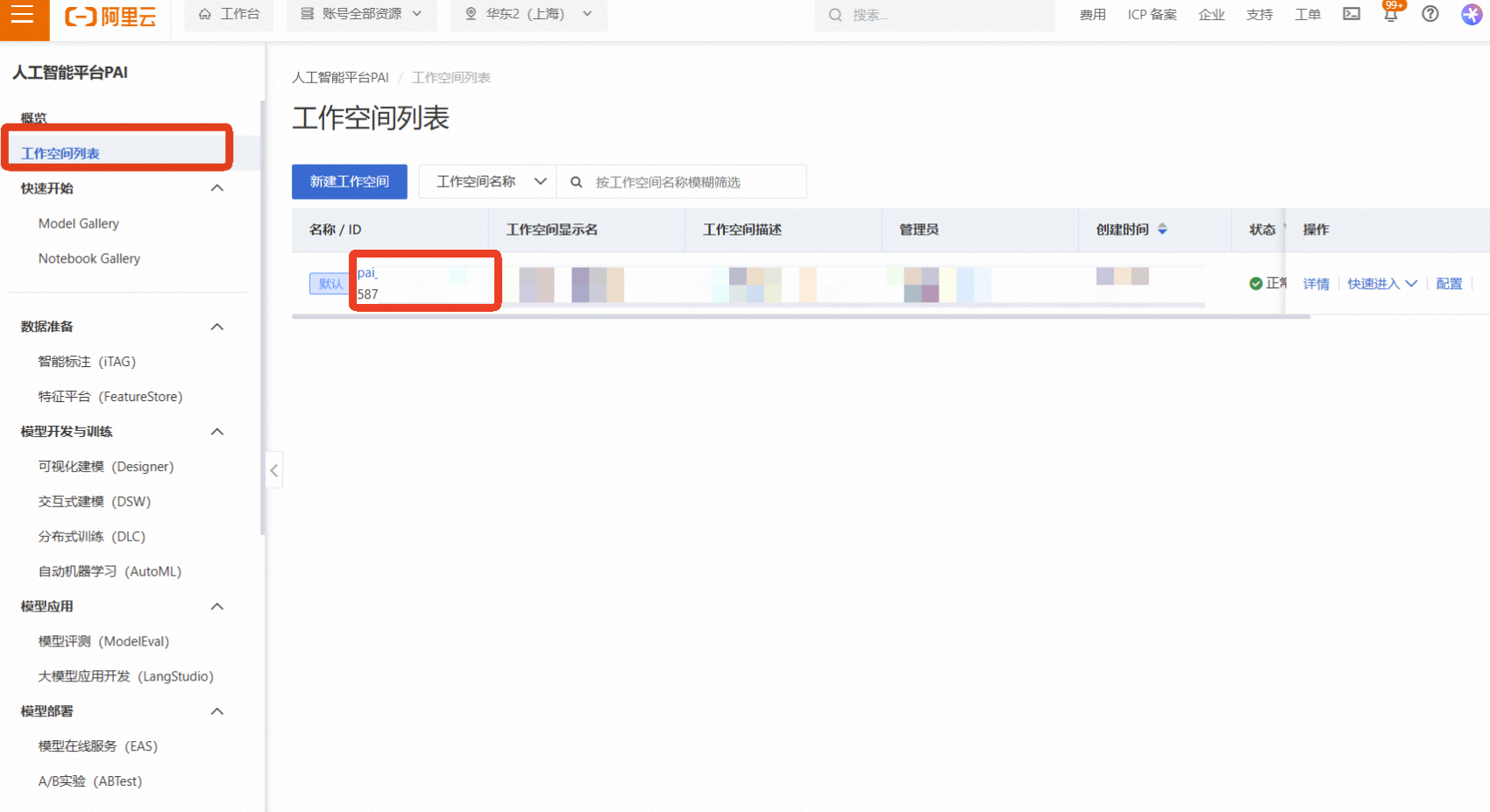Open Notebook Gallery

pos(89,258)
